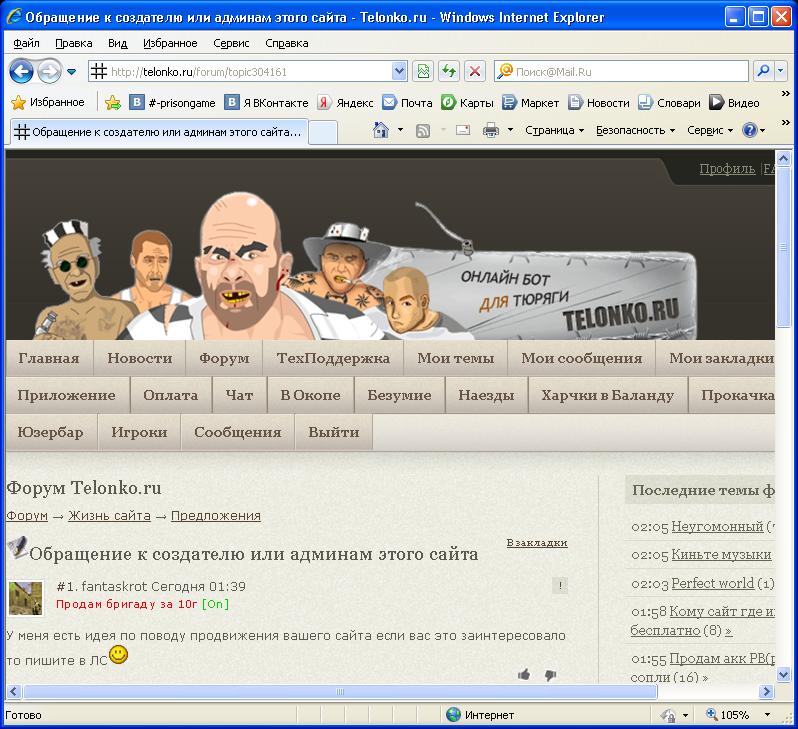798x729 pixels.
Task: Open a new blank browser tab
Action: (323, 132)
